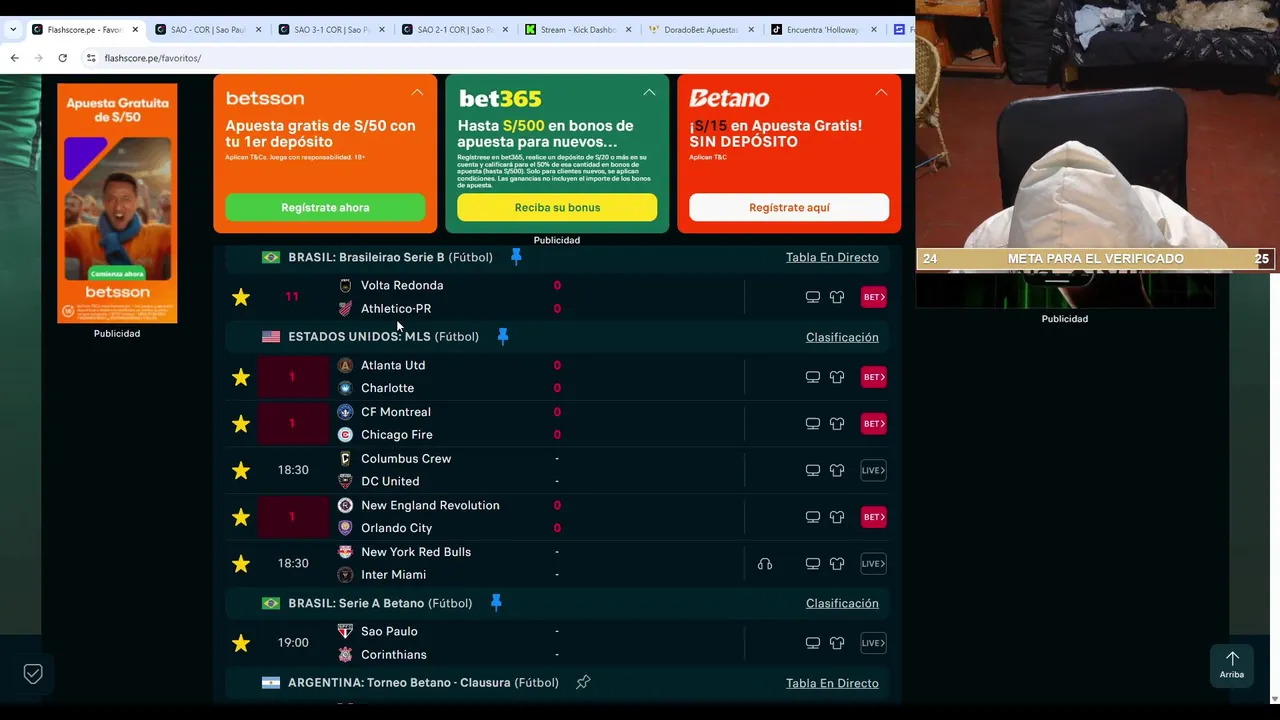Open lineup shirt icon for Columbus Crew match
Image resolution: width=1280 pixels, height=720 pixels.
(837, 470)
